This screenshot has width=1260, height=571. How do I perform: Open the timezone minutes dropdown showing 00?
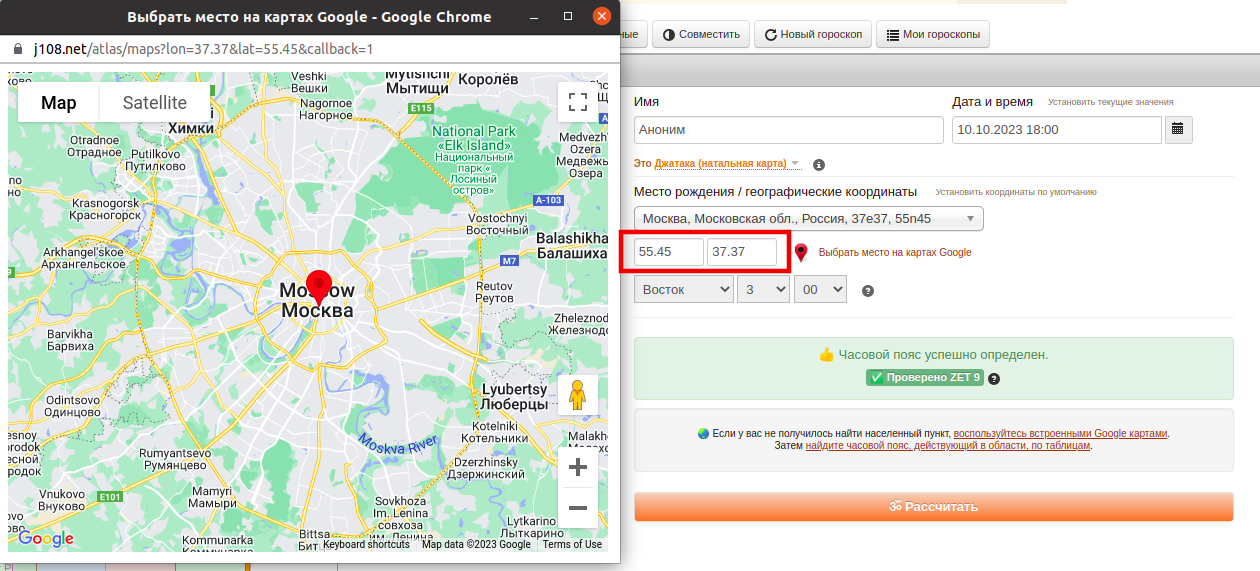click(820, 290)
